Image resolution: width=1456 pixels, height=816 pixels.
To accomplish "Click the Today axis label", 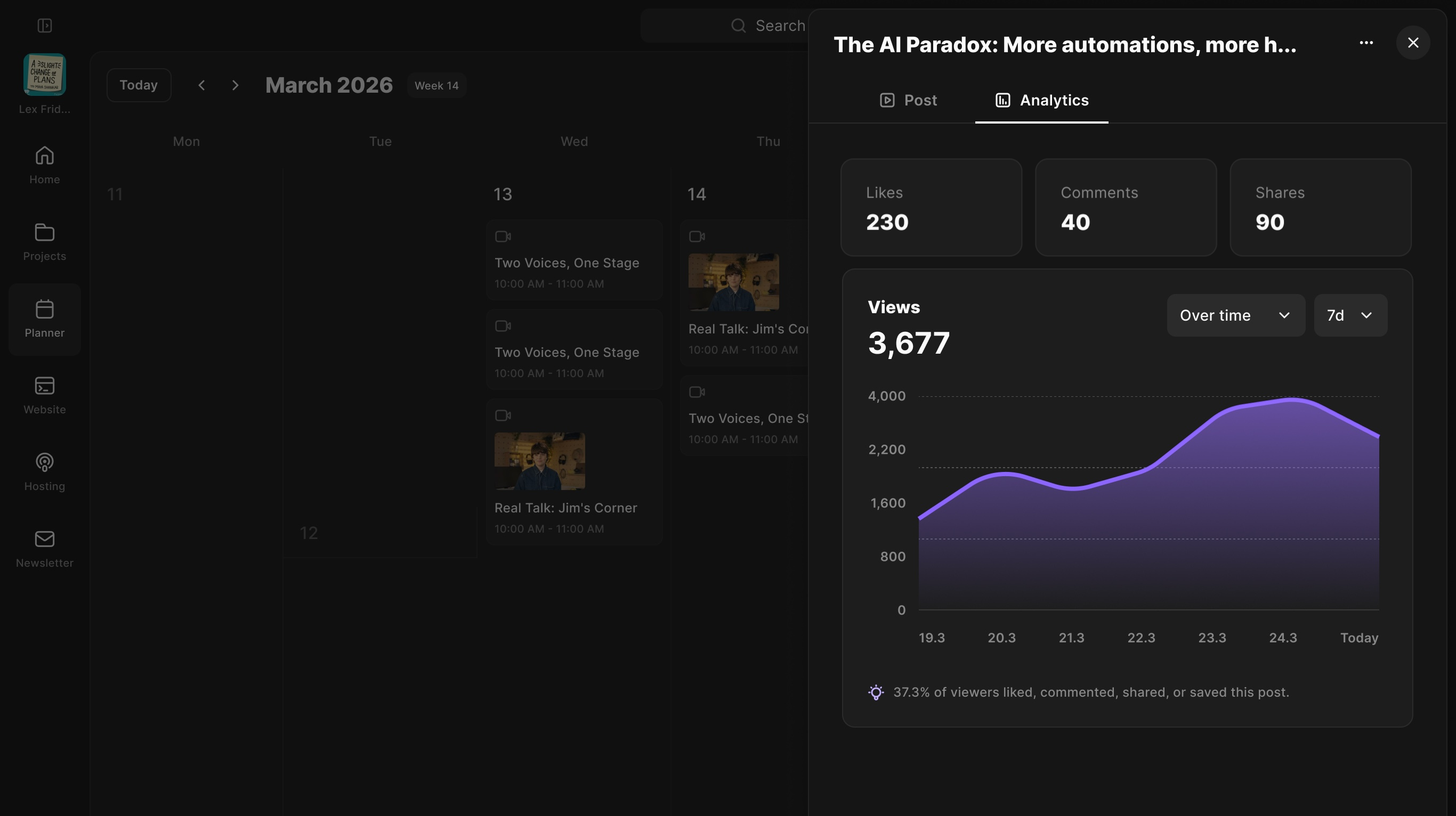I will click(1359, 638).
